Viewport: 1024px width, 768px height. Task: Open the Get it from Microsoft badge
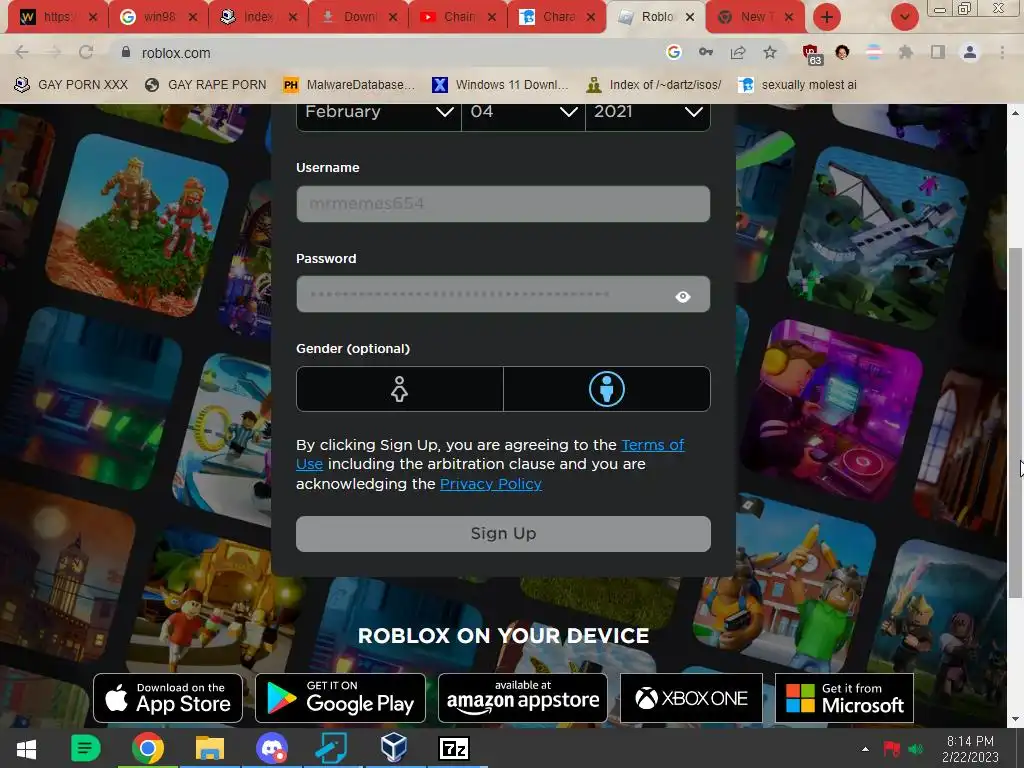coord(844,698)
